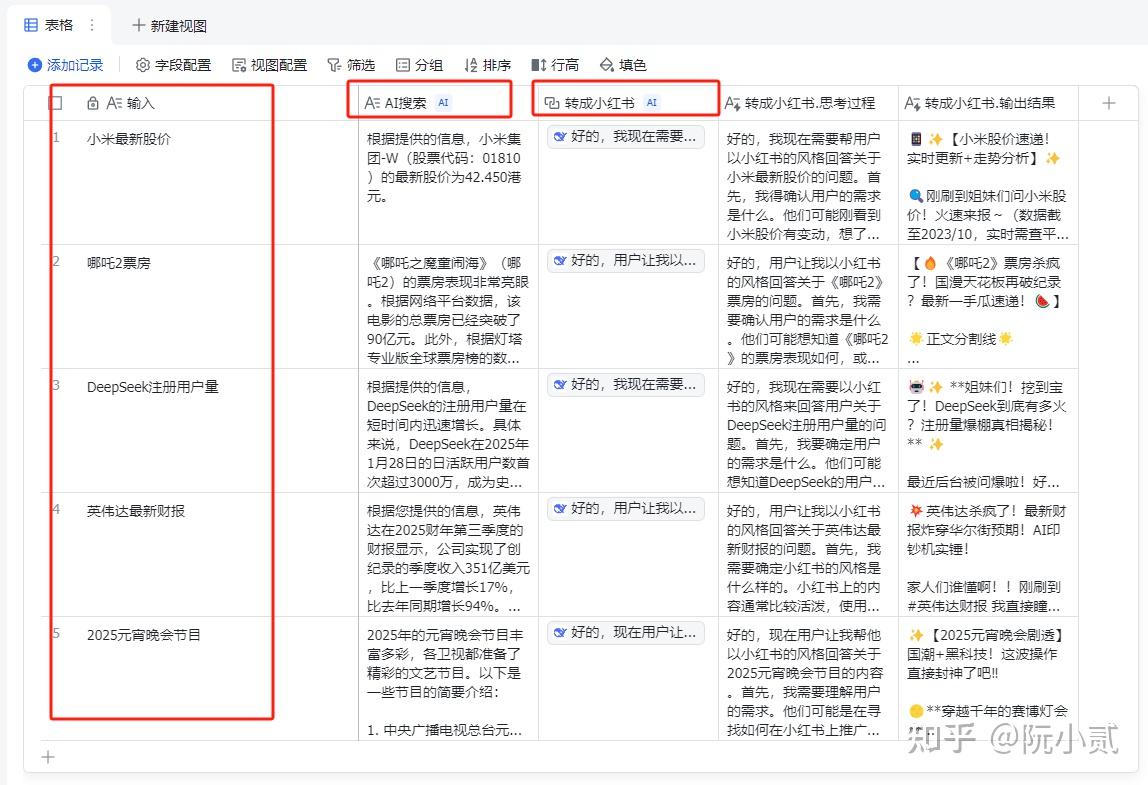1148x785 pixels.
Task: Select 转成小红书.思考过程 column header
Action: (x=808, y=103)
